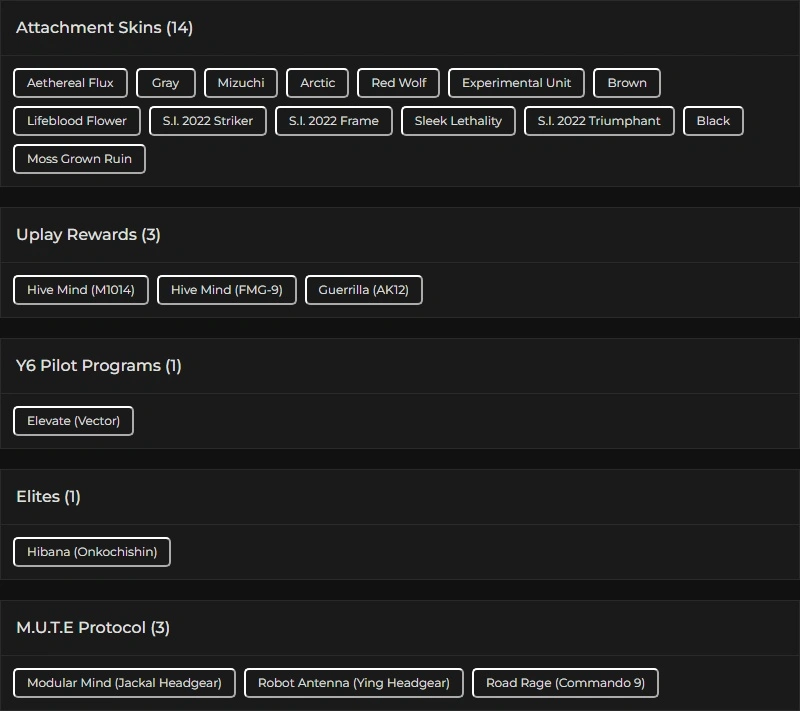Open the S.I. 2022 Triumphant tag
The height and width of the screenshot is (711, 800).
tap(599, 121)
